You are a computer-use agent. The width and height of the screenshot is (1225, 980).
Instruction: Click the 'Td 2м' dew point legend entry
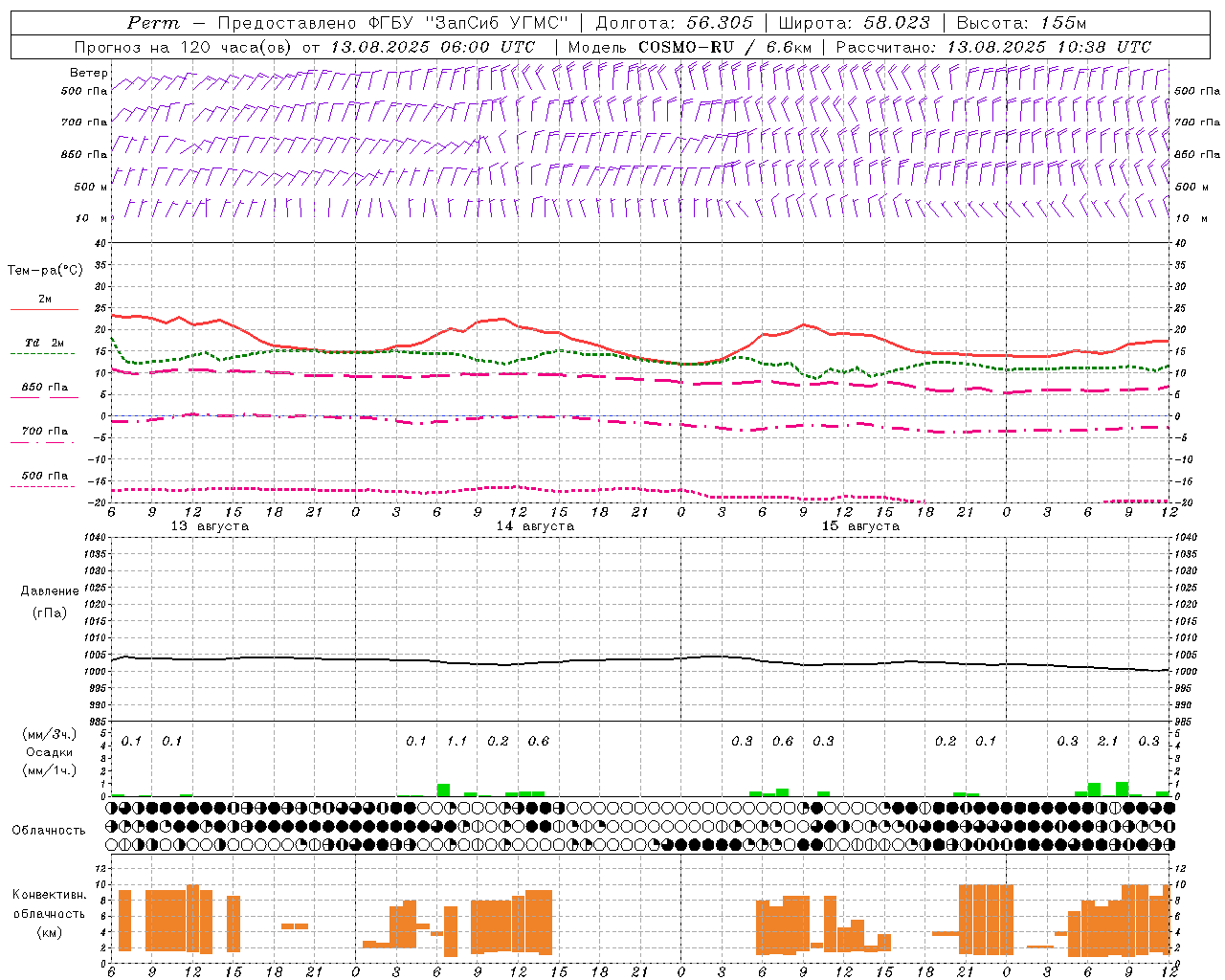point(44,343)
